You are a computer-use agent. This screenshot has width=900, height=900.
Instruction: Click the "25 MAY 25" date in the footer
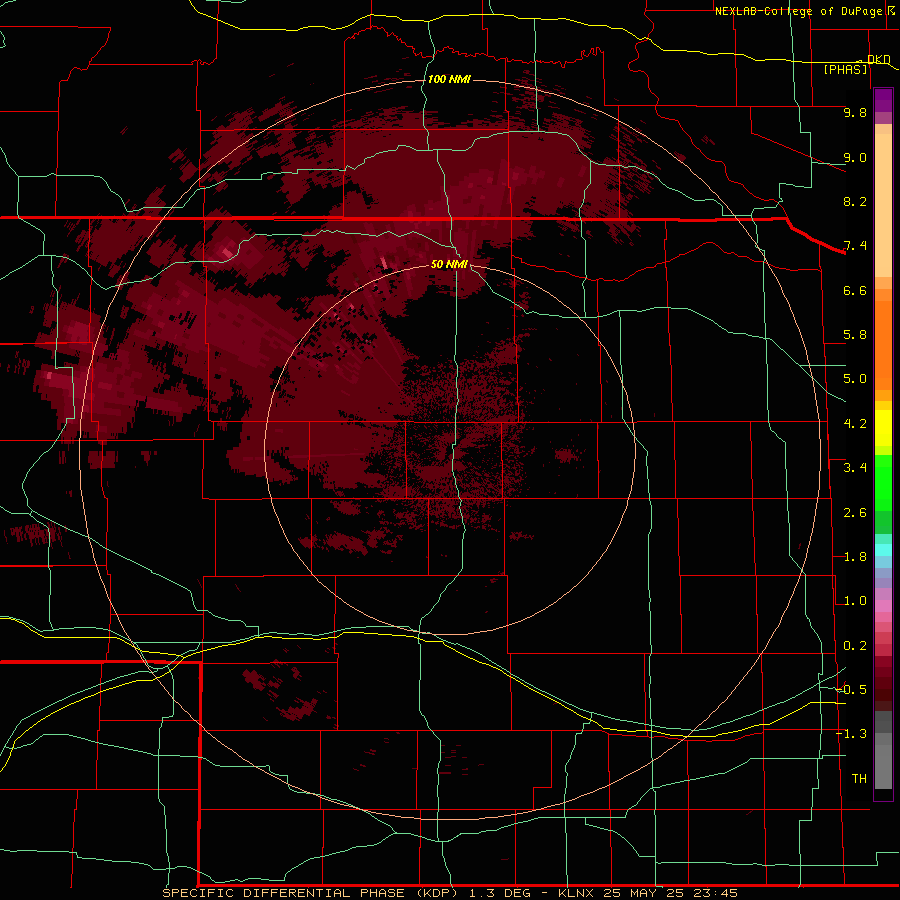645,893
